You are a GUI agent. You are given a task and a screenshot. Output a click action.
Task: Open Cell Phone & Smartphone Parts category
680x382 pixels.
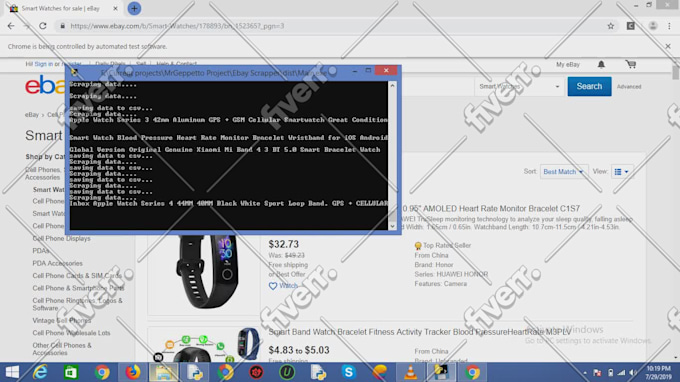point(78,288)
